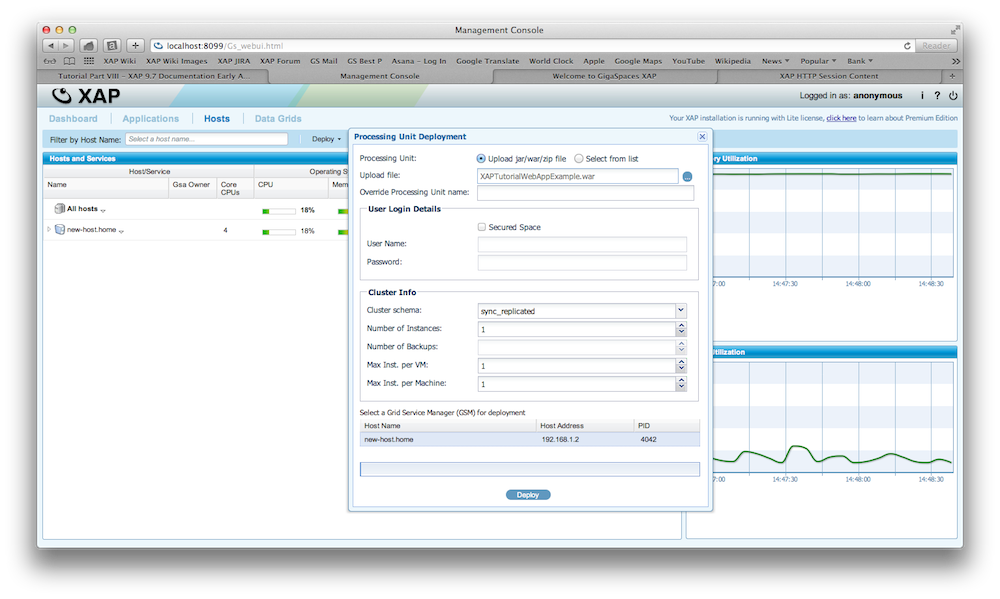Select Upload jar/war/zip file option
This screenshot has width=1000, height=599.
(x=481, y=159)
